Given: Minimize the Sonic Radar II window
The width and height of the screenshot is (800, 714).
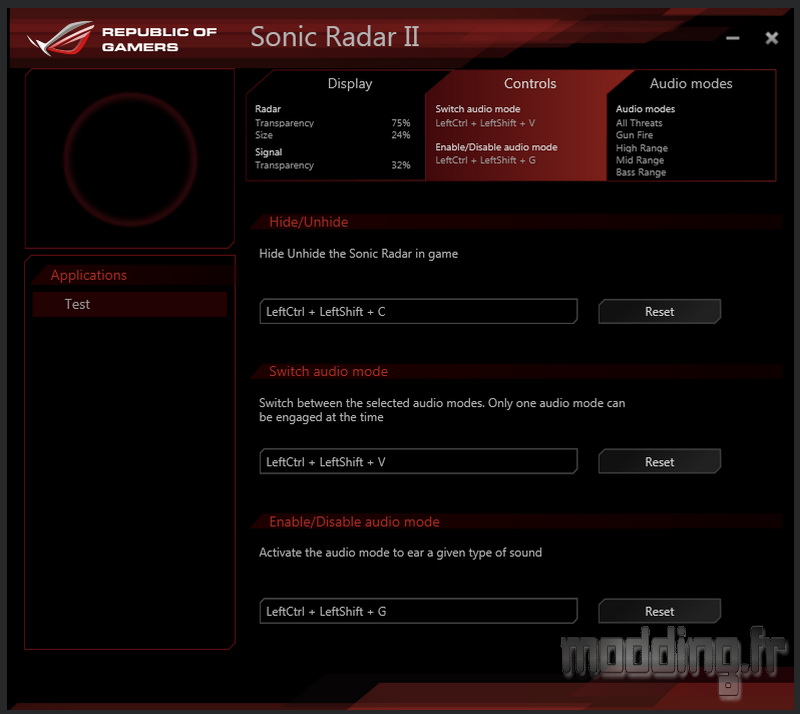Looking at the screenshot, I should [733, 38].
